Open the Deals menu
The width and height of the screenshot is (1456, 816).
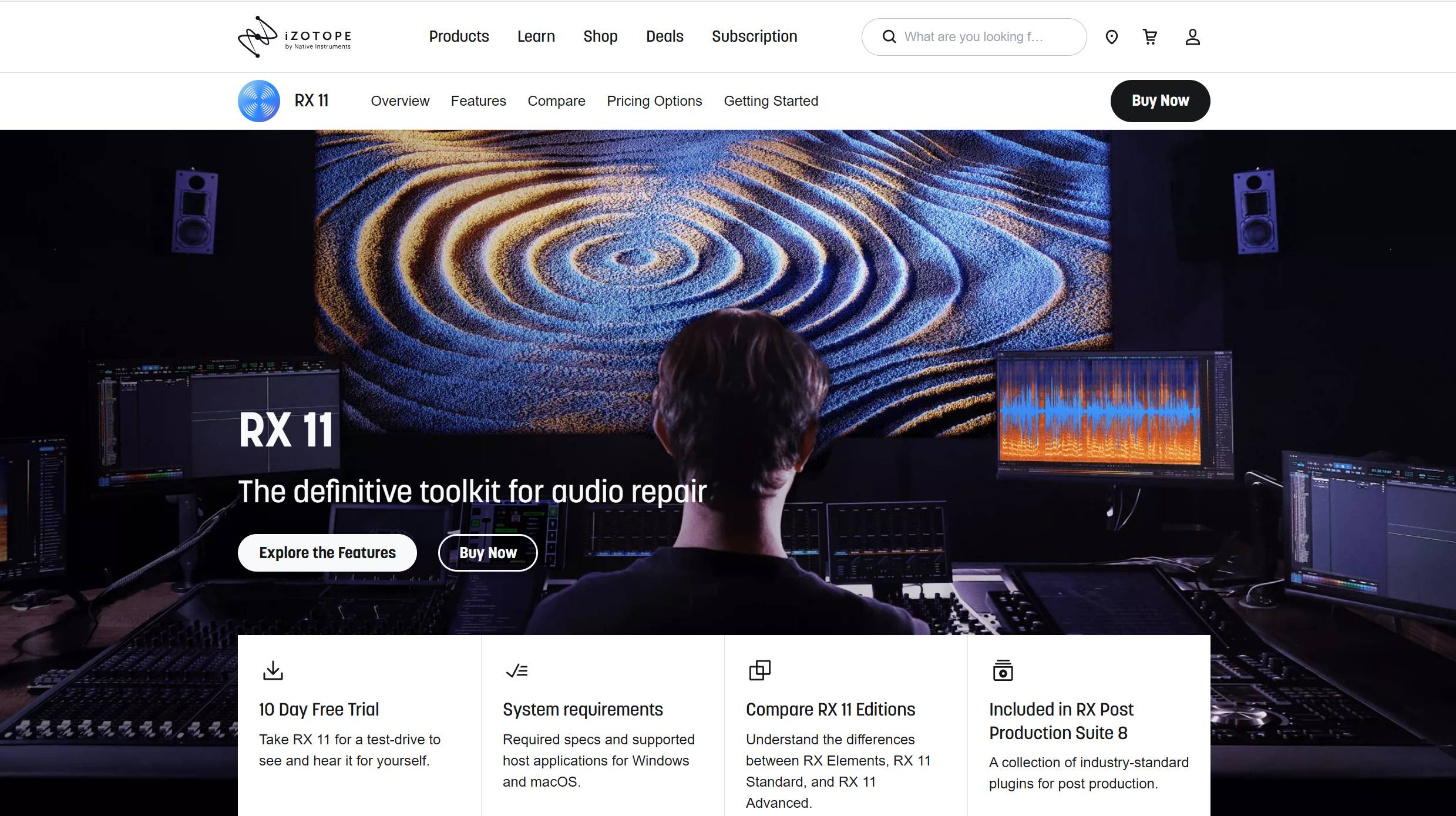pos(664,36)
